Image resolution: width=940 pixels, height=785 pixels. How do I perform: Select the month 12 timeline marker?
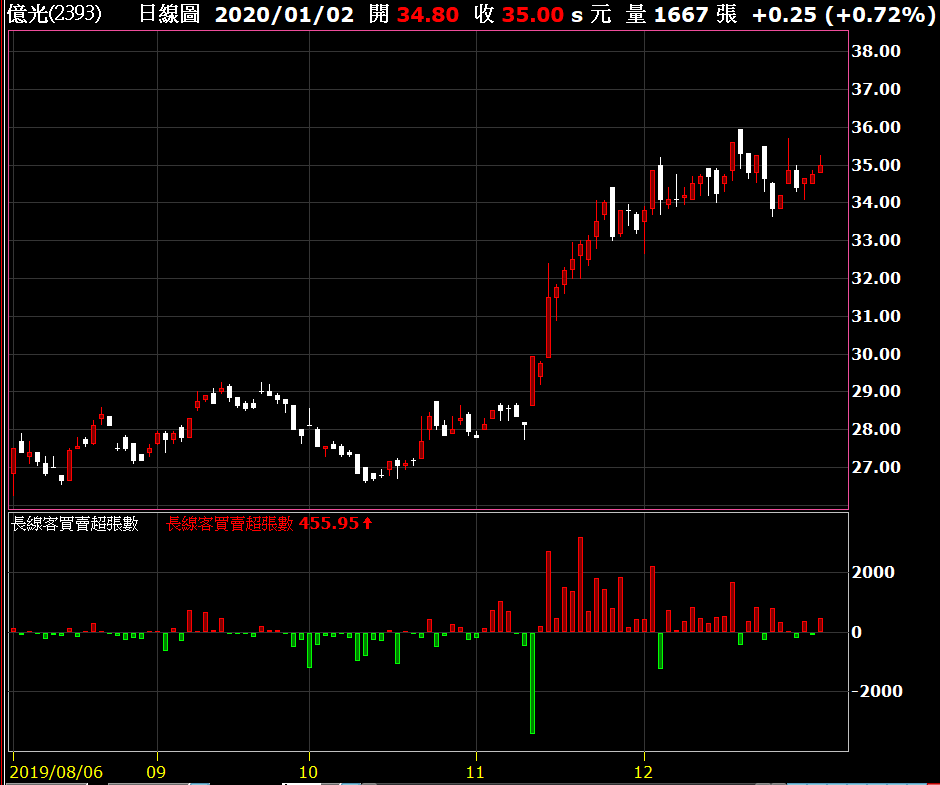pos(643,772)
